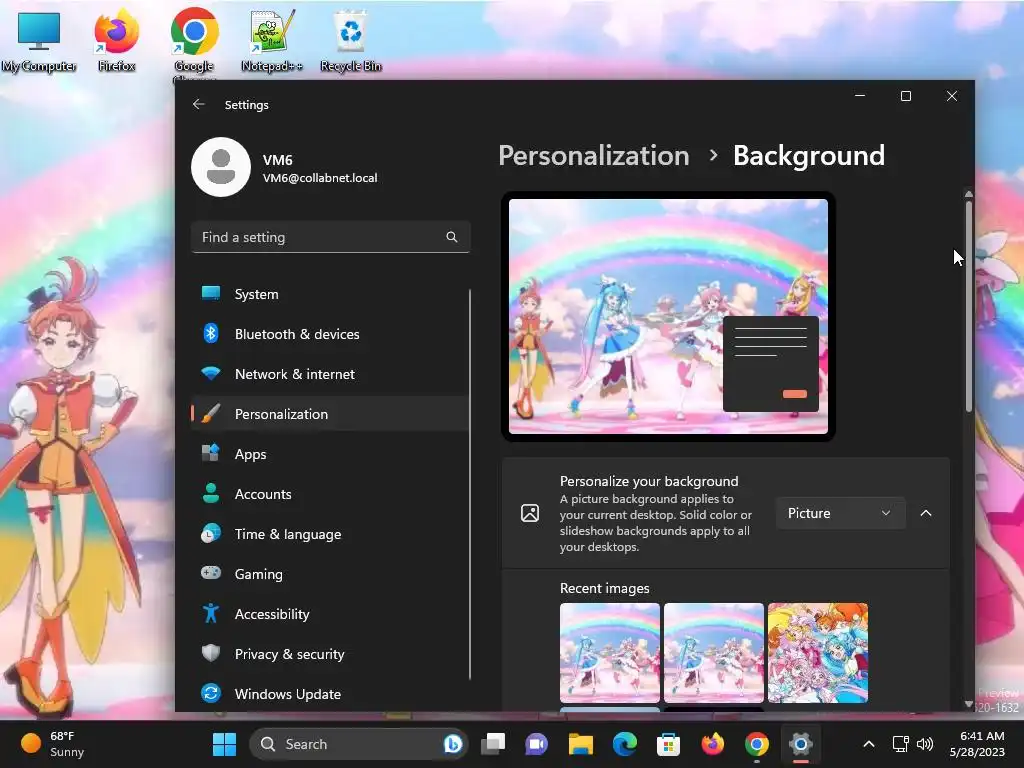
Task: Go to Windows Update
Action: (330, 694)
